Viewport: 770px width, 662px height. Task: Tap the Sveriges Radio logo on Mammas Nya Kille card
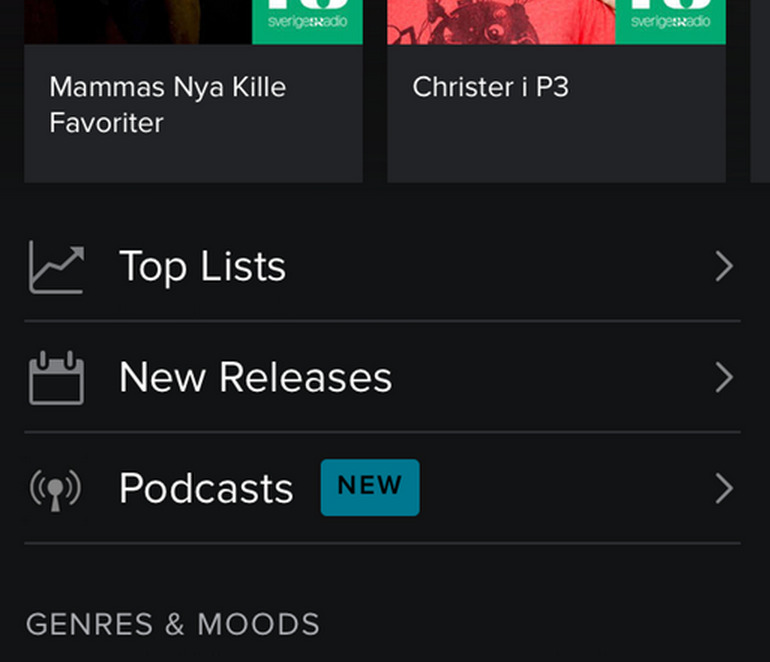pos(307,22)
